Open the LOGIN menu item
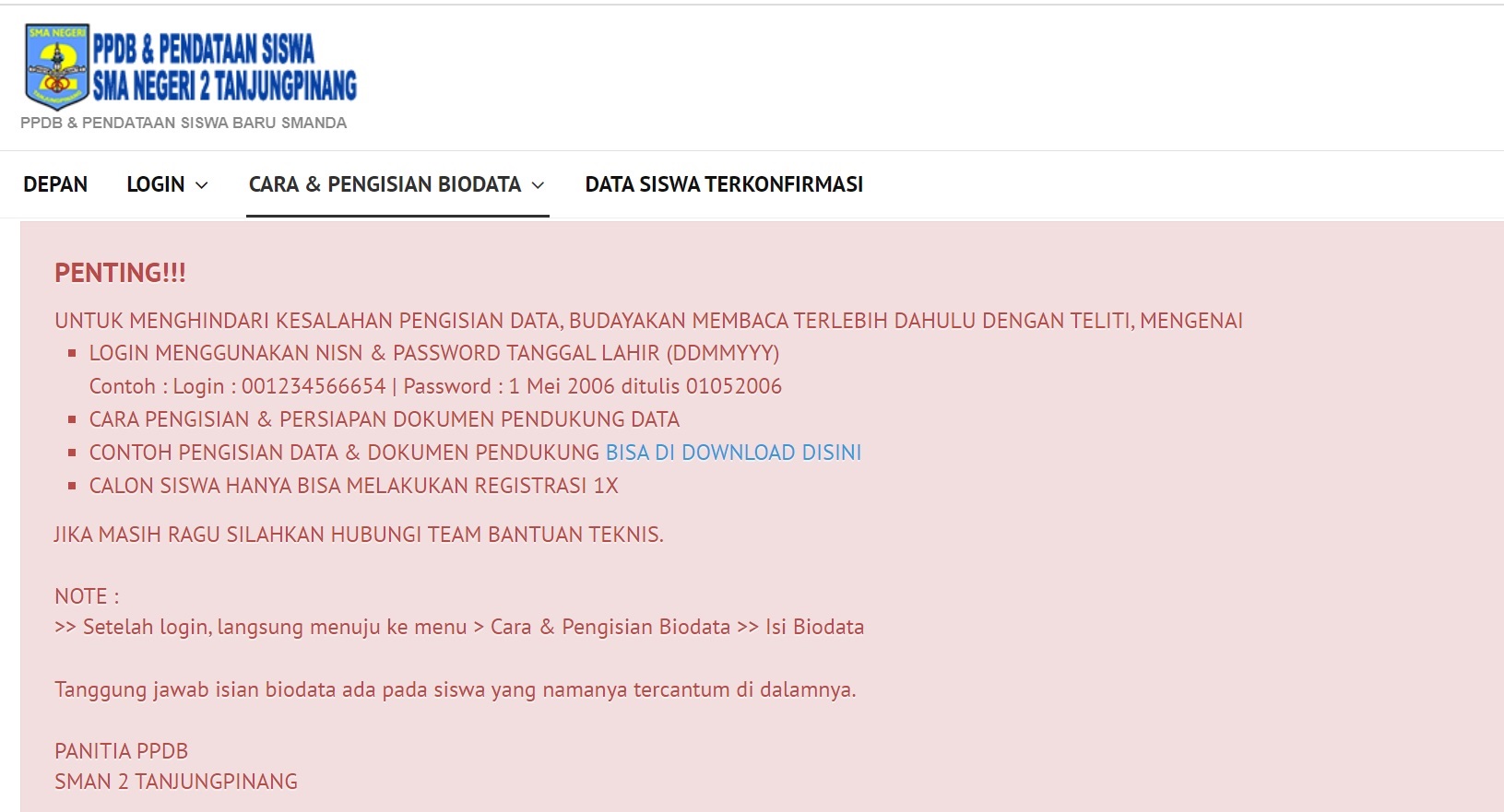Viewport: 1504px width, 812px height. point(156,184)
